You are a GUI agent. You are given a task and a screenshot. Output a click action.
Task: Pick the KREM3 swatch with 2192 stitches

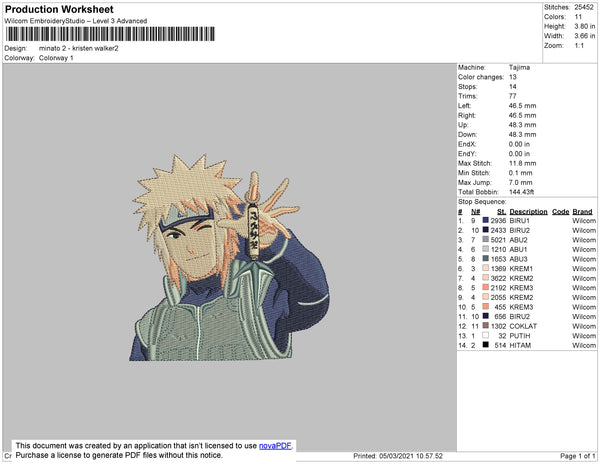pos(486,288)
